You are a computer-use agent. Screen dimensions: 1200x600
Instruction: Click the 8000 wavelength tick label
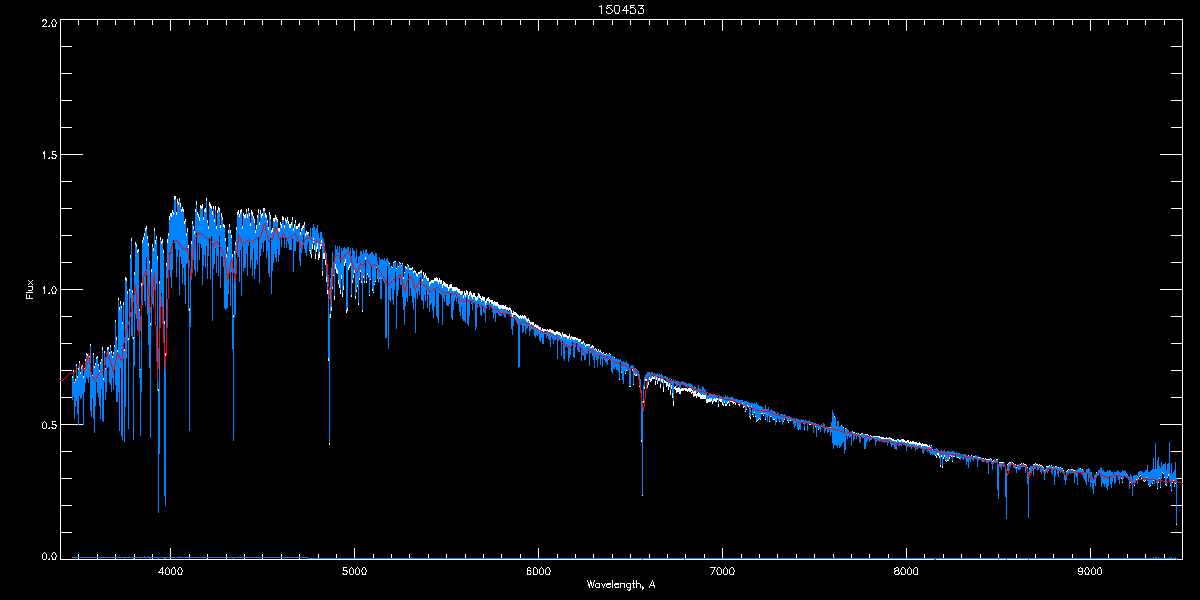point(906,572)
